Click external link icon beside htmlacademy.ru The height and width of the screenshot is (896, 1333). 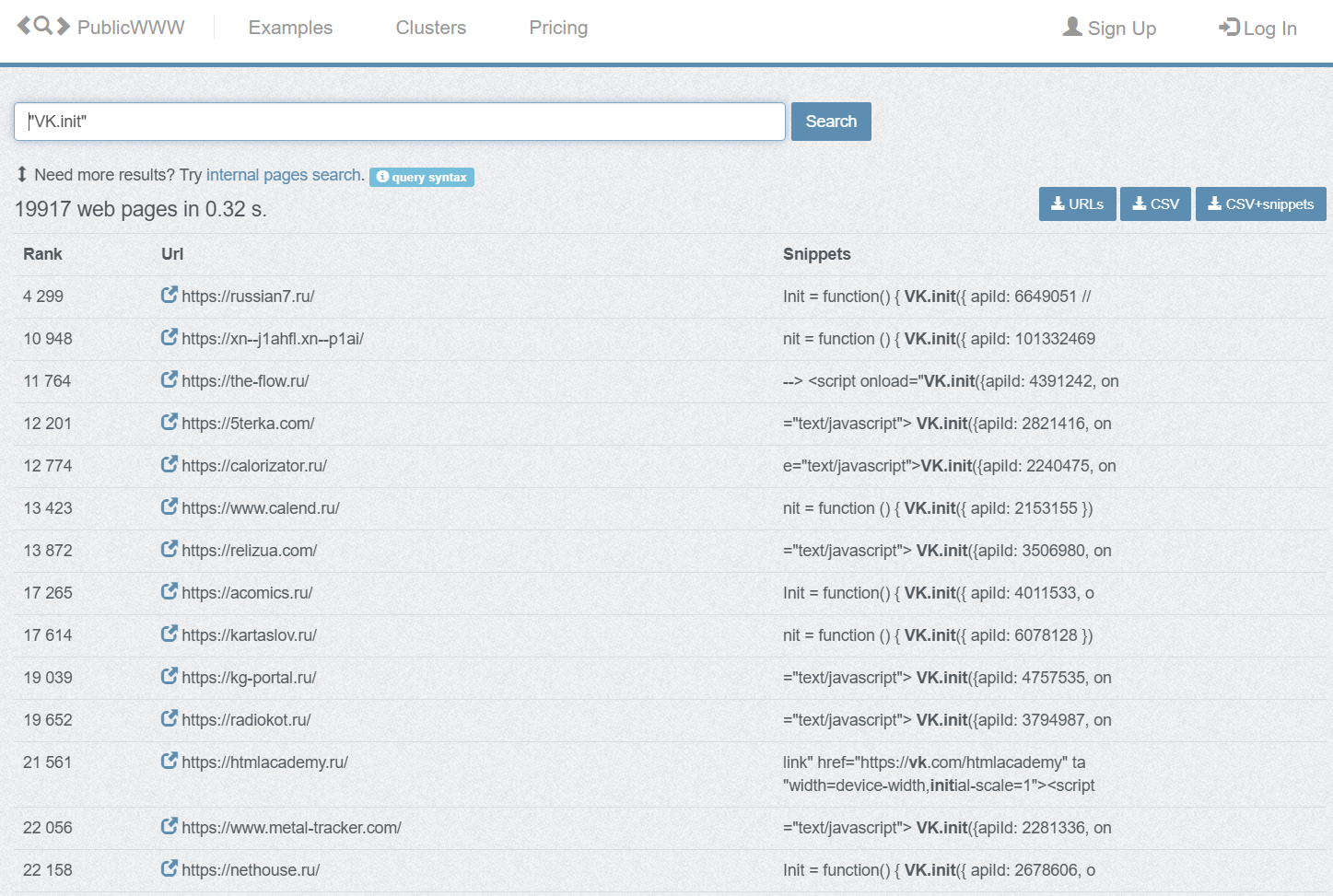pyautogui.click(x=169, y=761)
